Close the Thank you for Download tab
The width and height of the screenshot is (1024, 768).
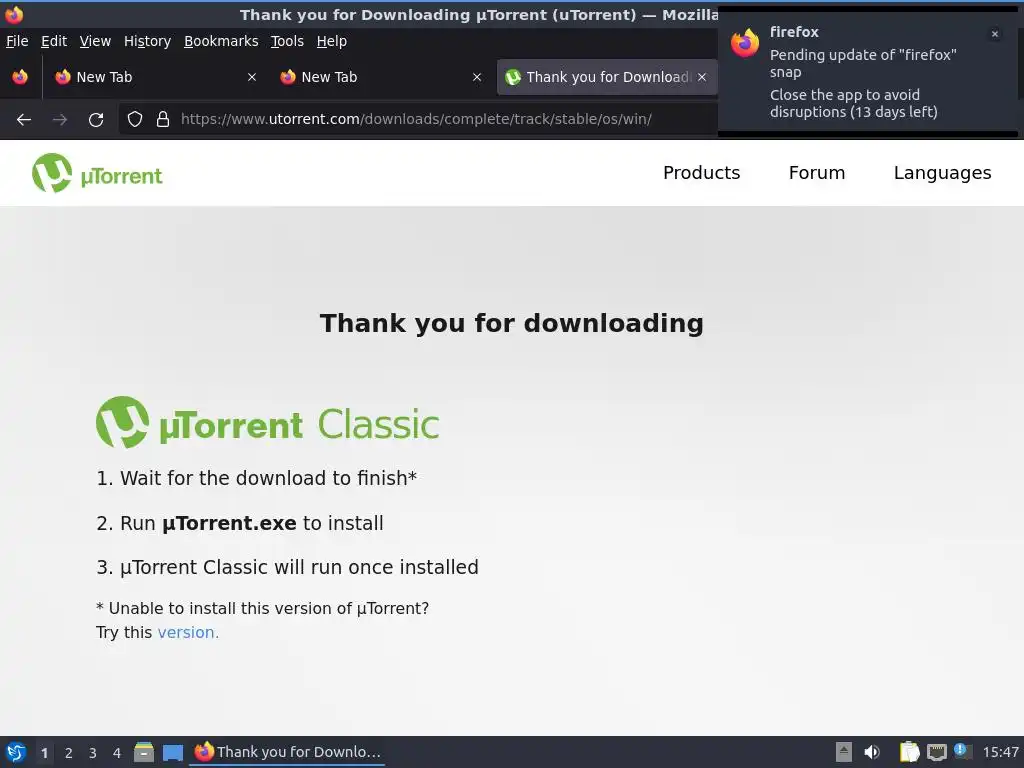click(x=702, y=77)
